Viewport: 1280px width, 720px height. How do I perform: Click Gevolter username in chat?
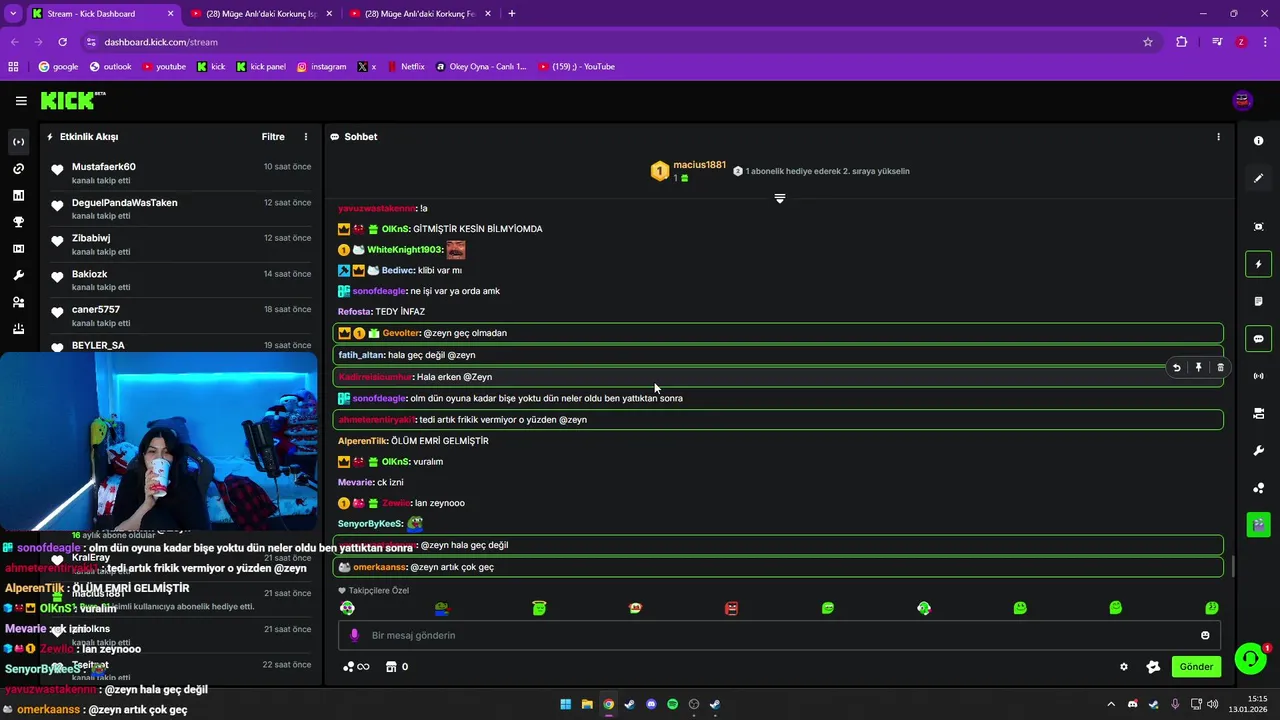point(401,333)
